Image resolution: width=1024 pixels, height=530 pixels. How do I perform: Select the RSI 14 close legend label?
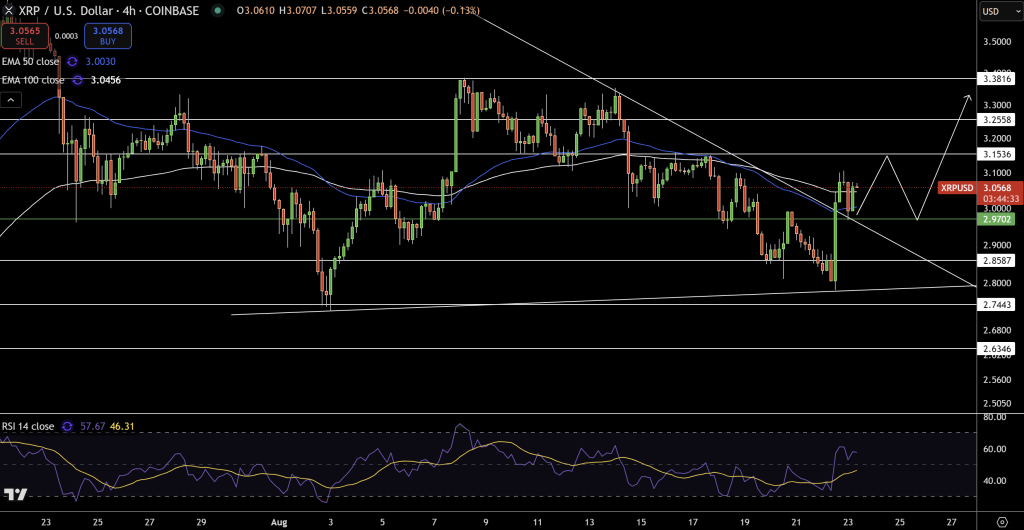coord(28,426)
